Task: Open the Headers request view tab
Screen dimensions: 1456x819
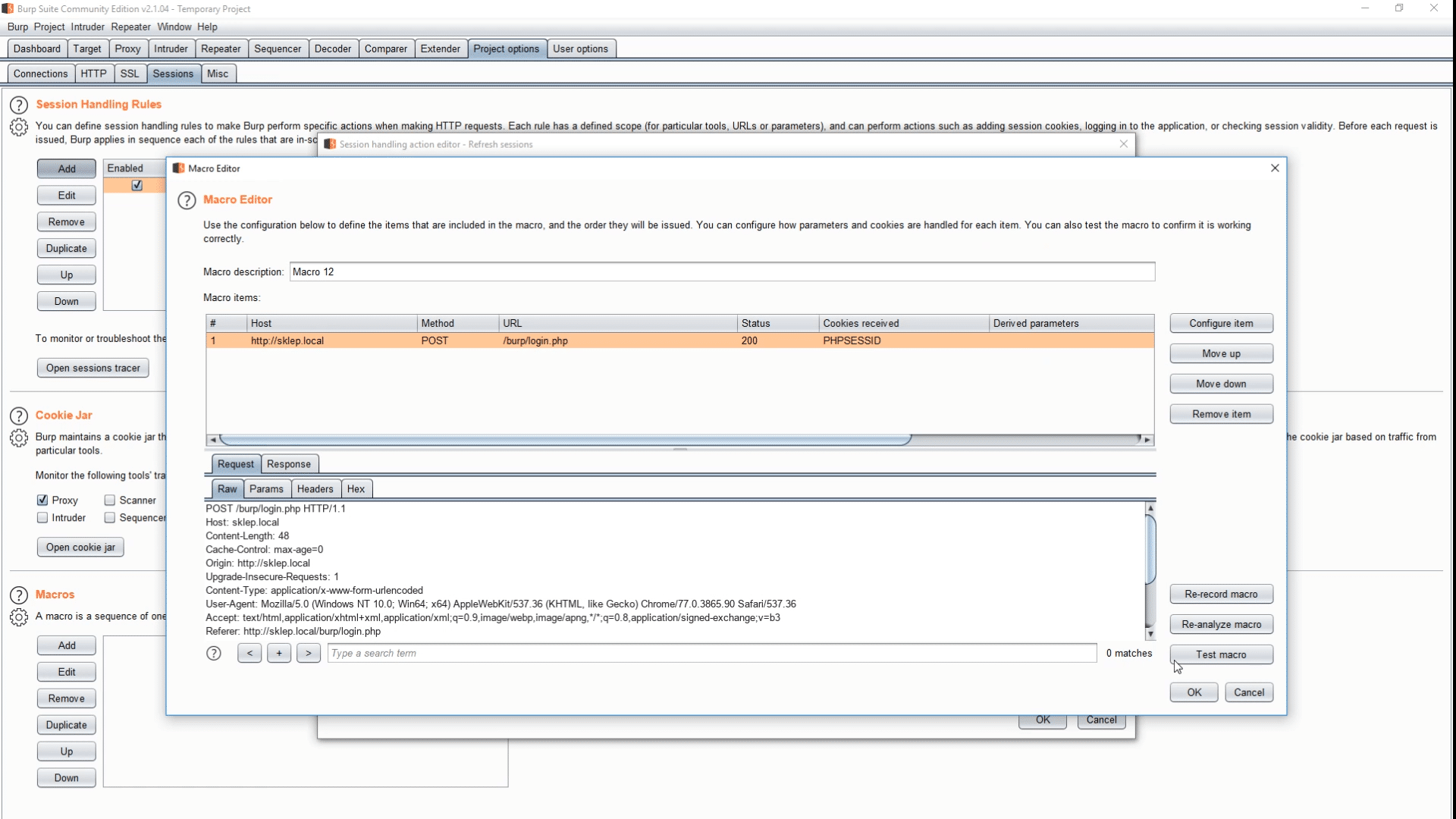Action: [x=315, y=489]
